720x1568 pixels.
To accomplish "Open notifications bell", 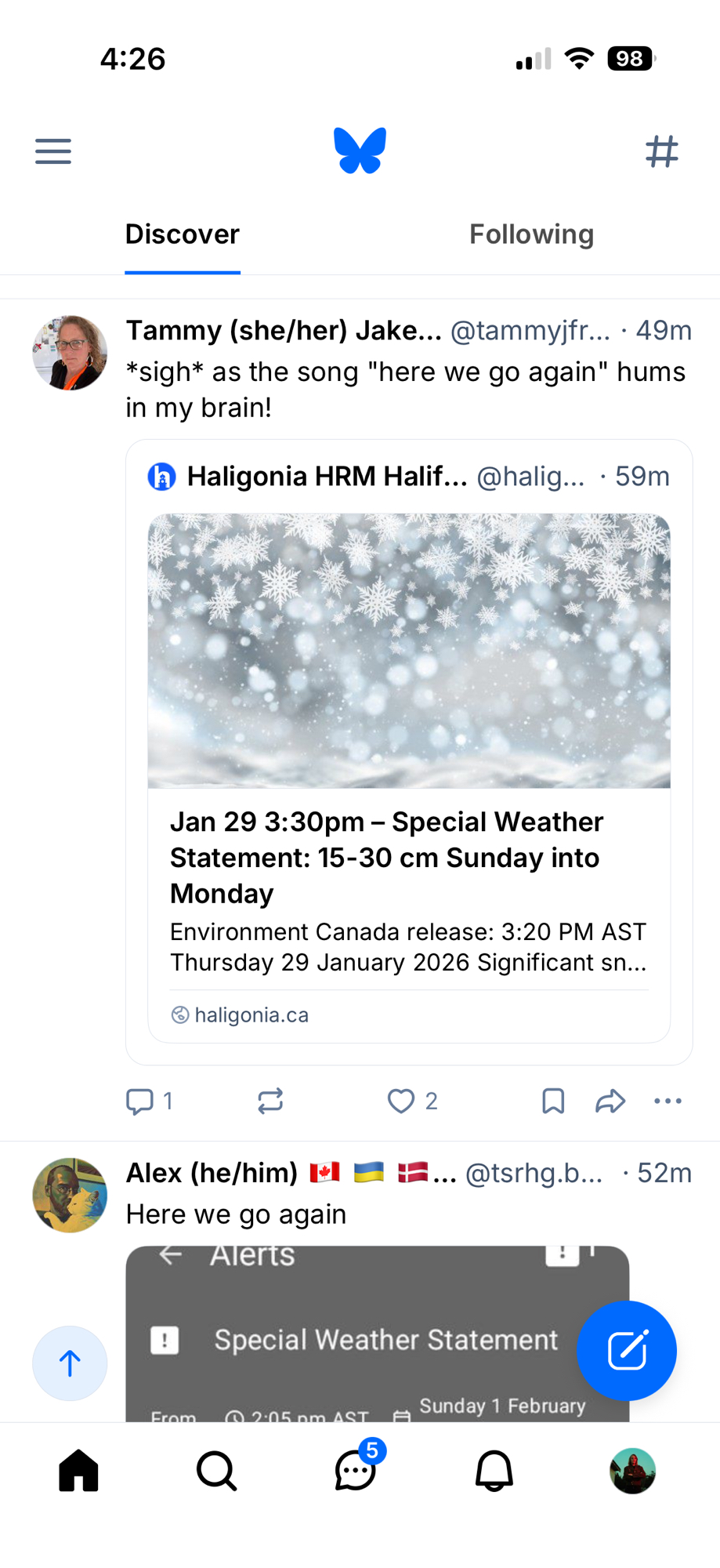I will click(494, 1470).
